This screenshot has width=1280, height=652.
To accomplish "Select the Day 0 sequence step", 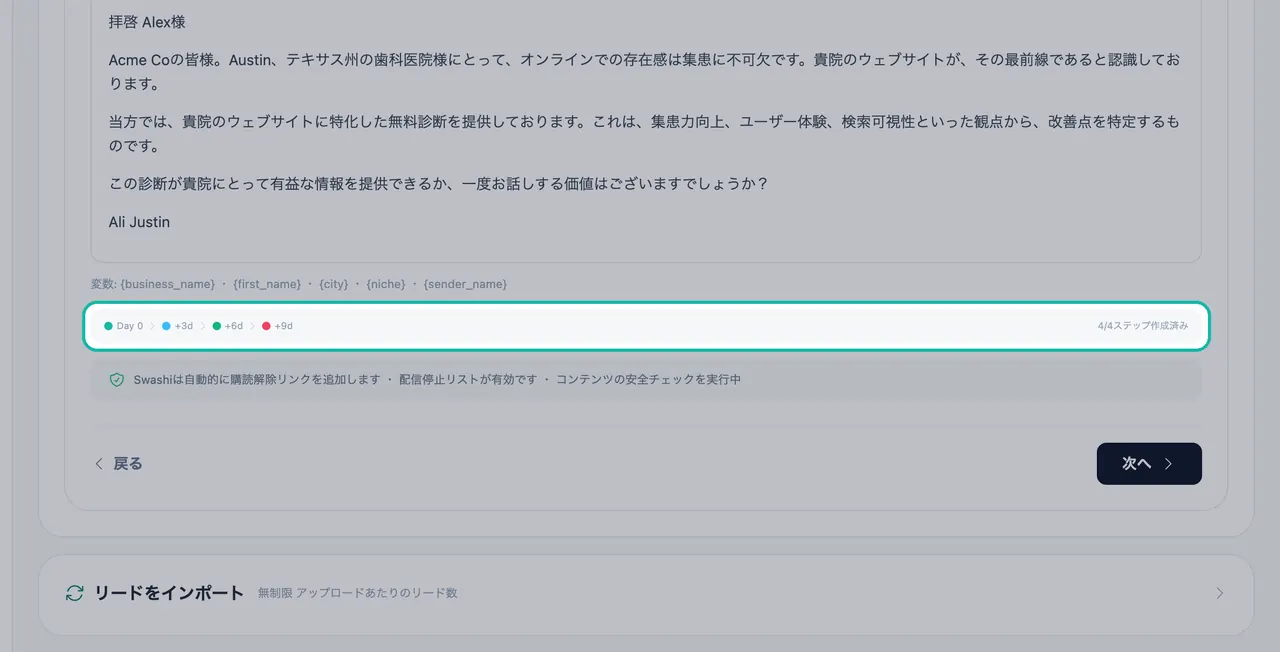I will coord(124,326).
